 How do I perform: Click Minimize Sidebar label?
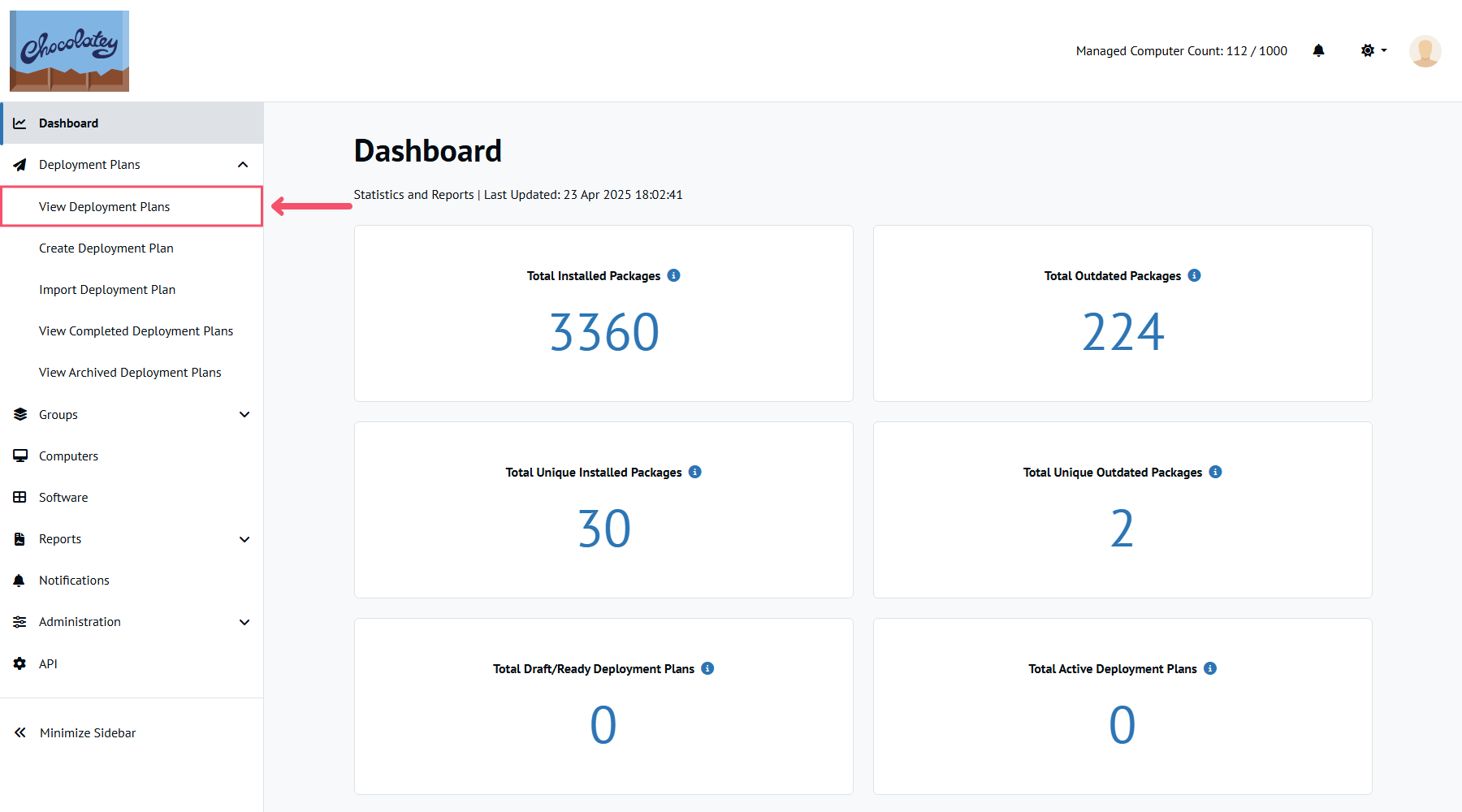[88, 733]
